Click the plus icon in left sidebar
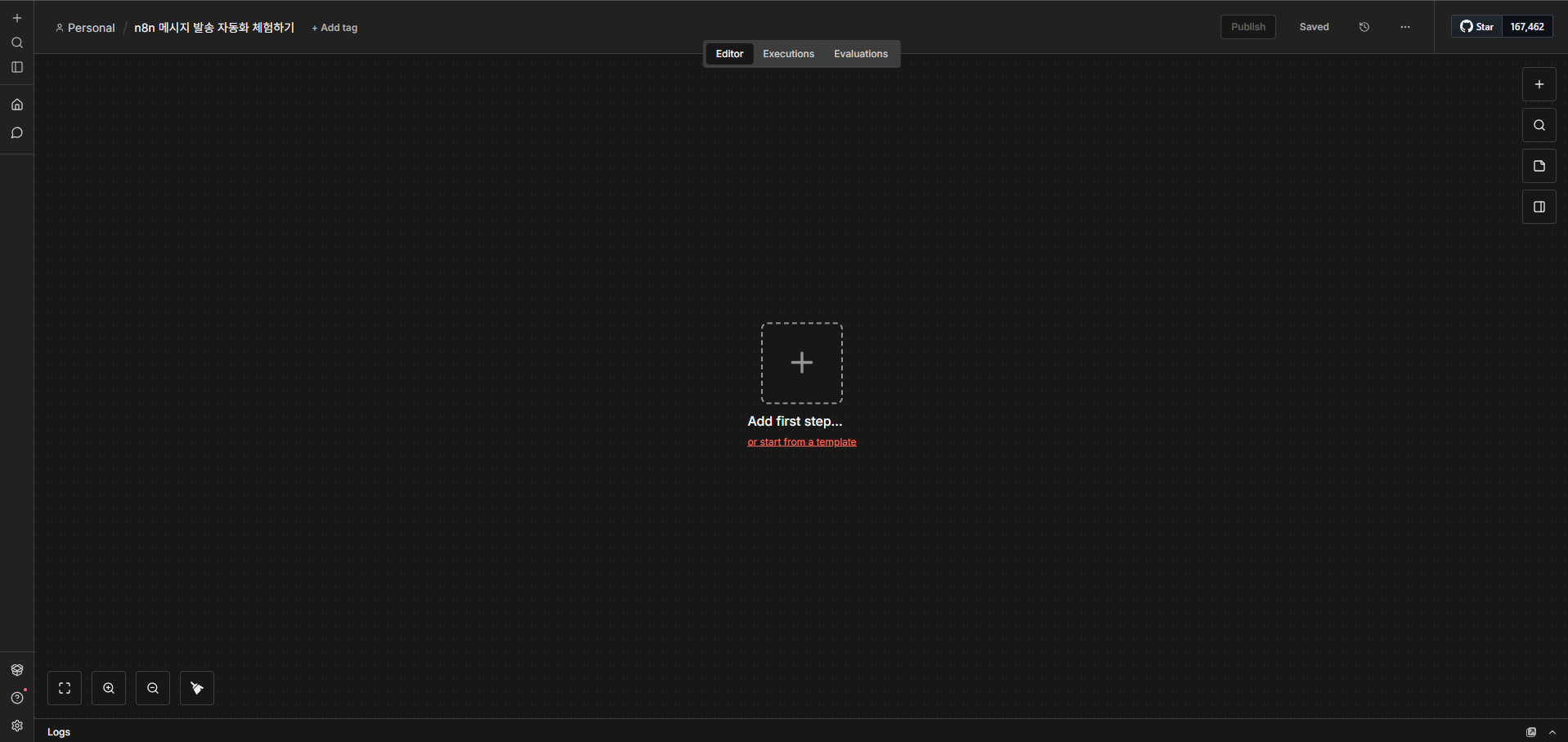This screenshot has width=1568, height=742. 17,18
